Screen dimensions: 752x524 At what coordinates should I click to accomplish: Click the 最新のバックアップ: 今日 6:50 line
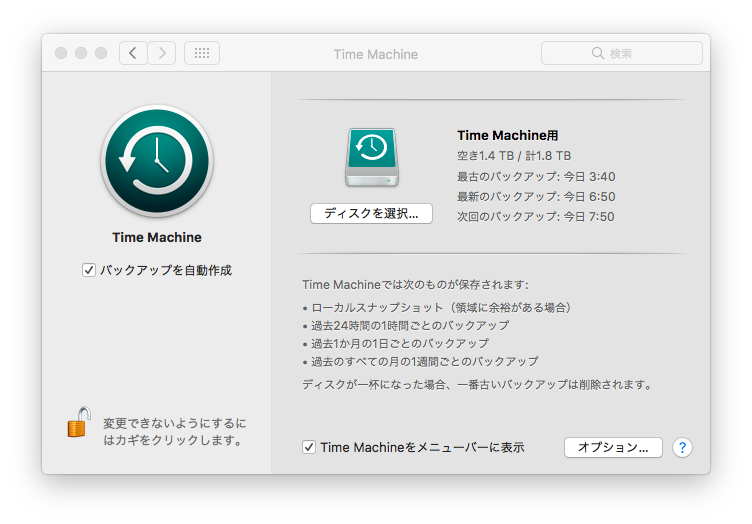pyautogui.click(x=536, y=197)
